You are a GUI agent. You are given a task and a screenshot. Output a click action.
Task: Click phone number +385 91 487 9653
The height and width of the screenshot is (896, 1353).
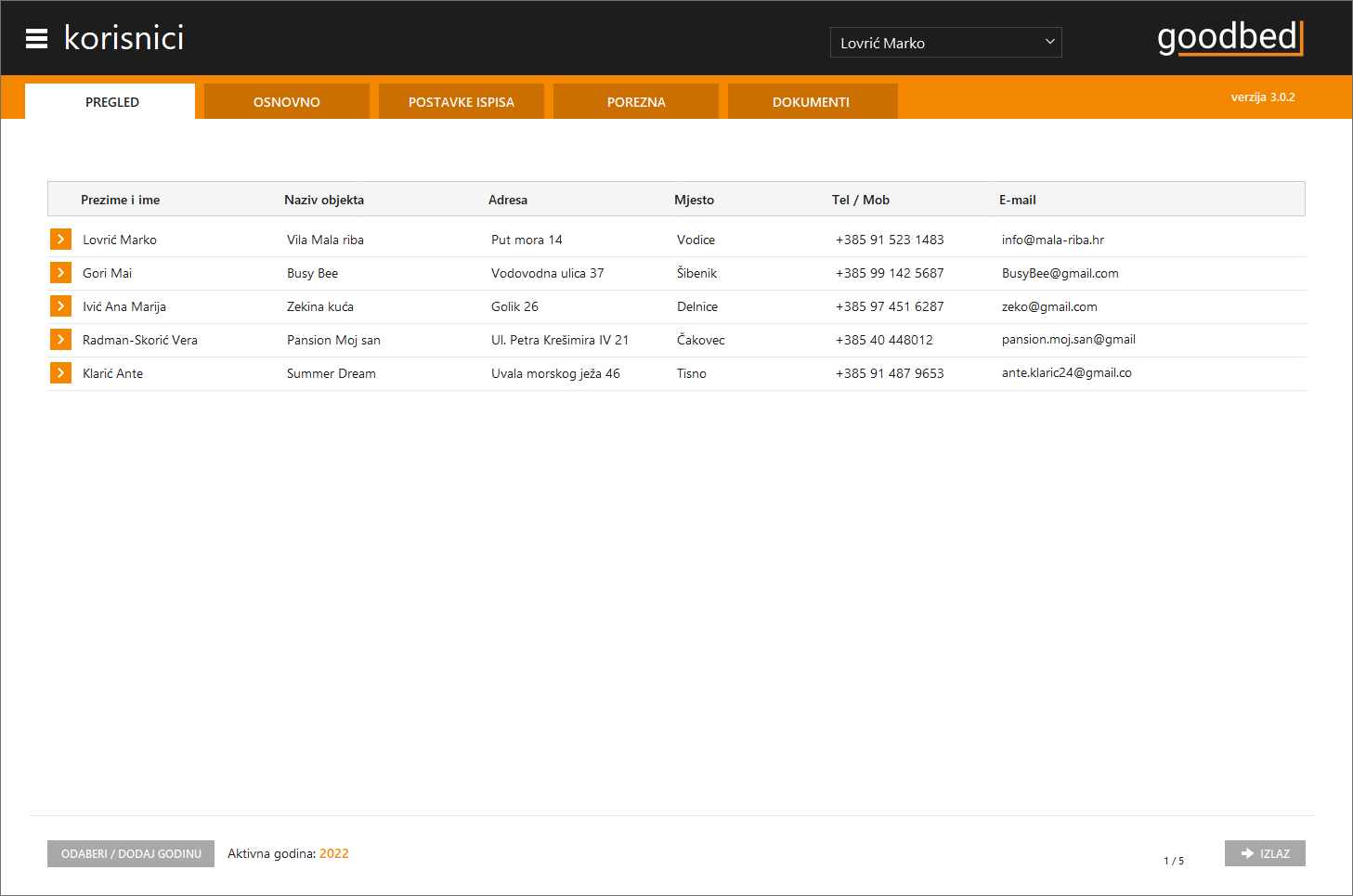click(890, 373)
